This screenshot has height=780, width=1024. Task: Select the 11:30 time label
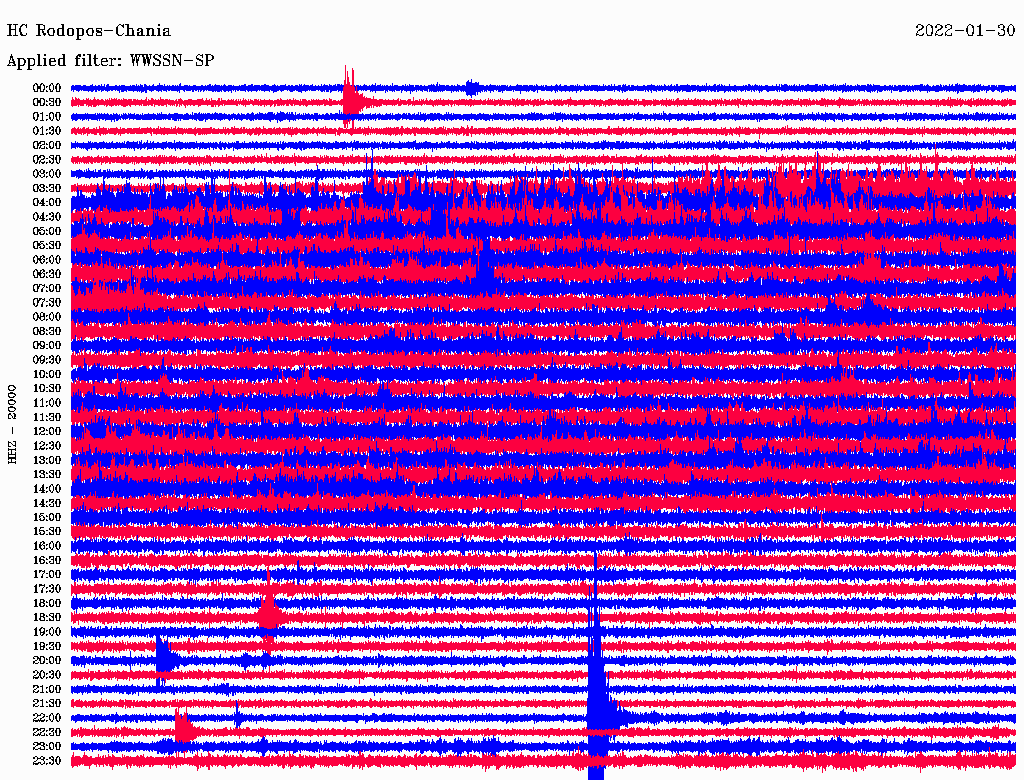pos(46,417)
